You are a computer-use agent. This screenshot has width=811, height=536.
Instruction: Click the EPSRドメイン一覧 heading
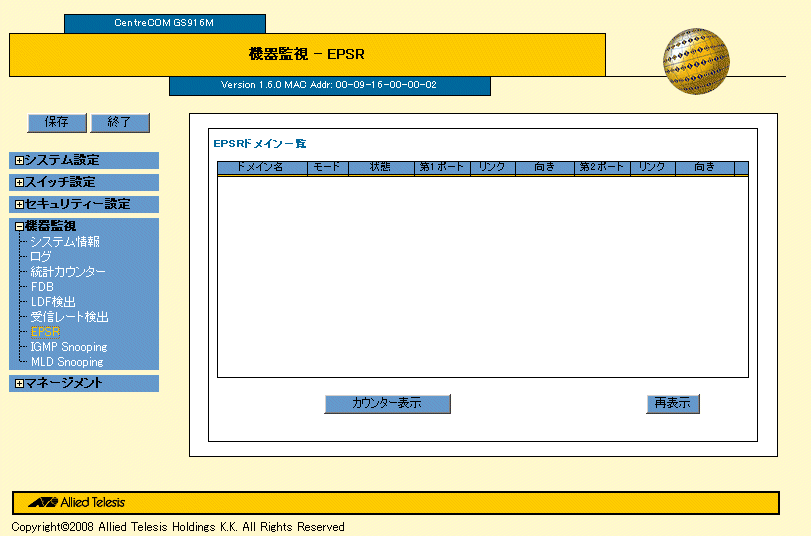pos(260,144)
